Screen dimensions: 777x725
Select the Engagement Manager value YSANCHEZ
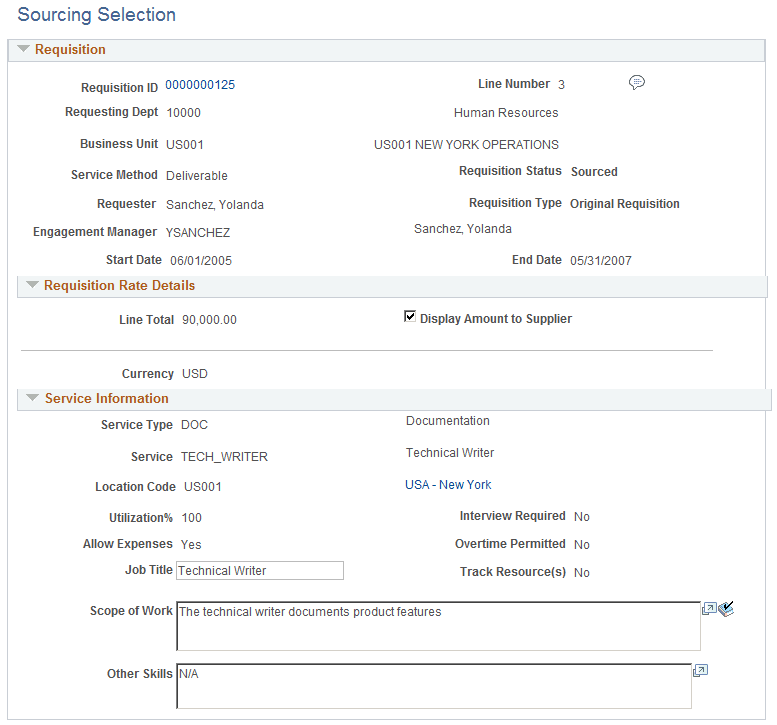click(198, 232)
